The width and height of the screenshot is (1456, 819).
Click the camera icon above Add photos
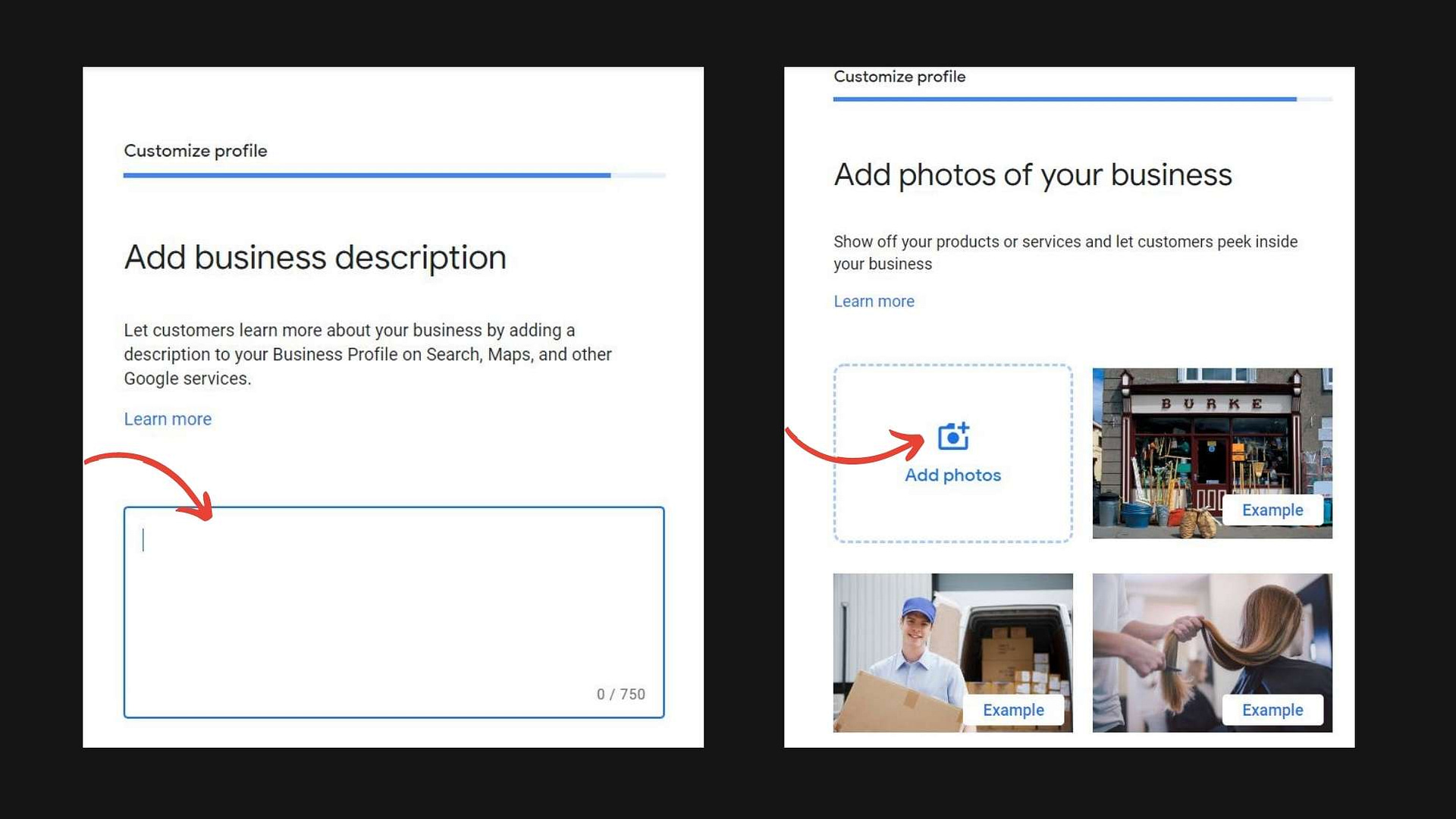click(x=953, y=436)
